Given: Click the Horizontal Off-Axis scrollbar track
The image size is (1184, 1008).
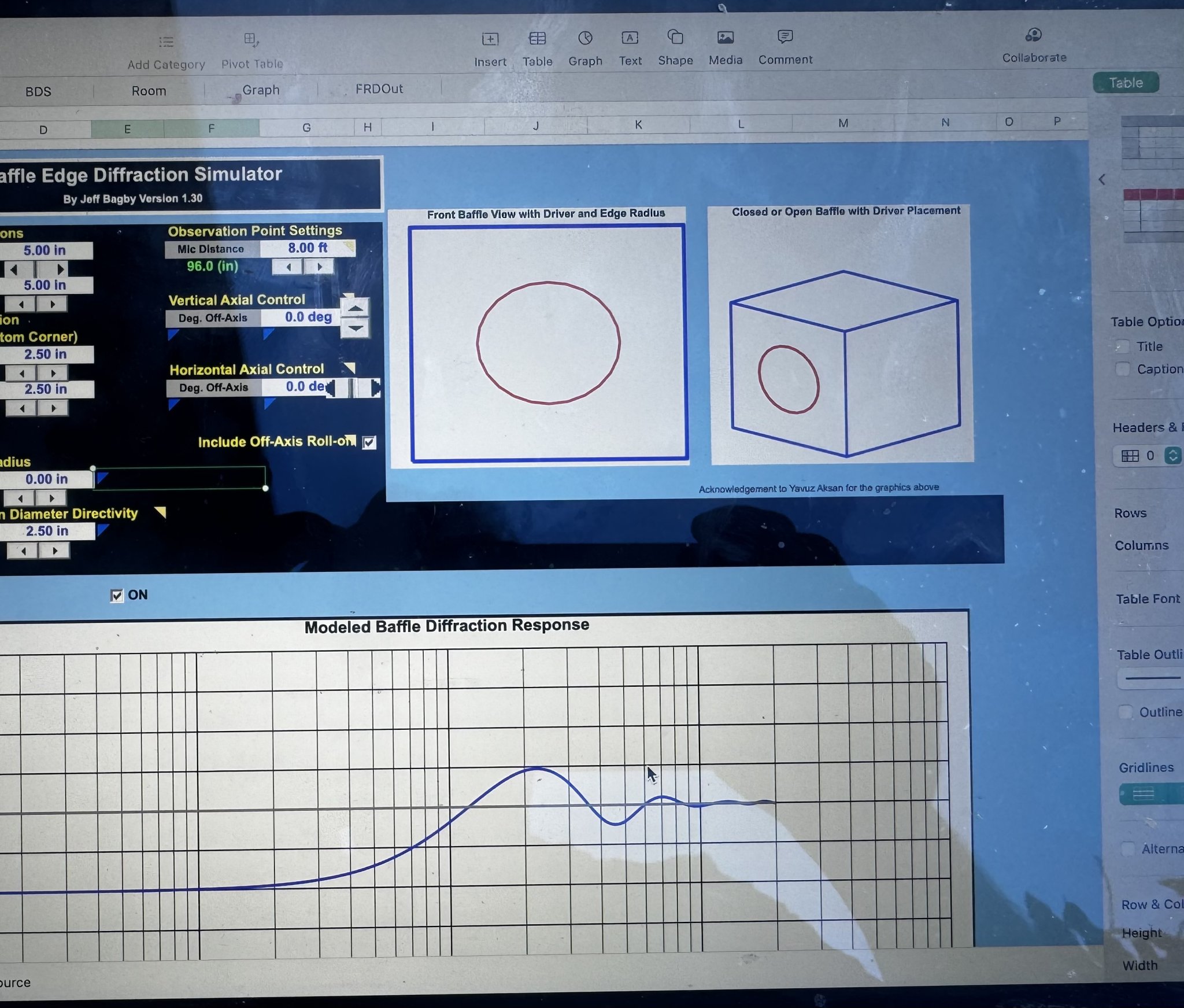Looking at the screenshot, I should tap(353, 387).
